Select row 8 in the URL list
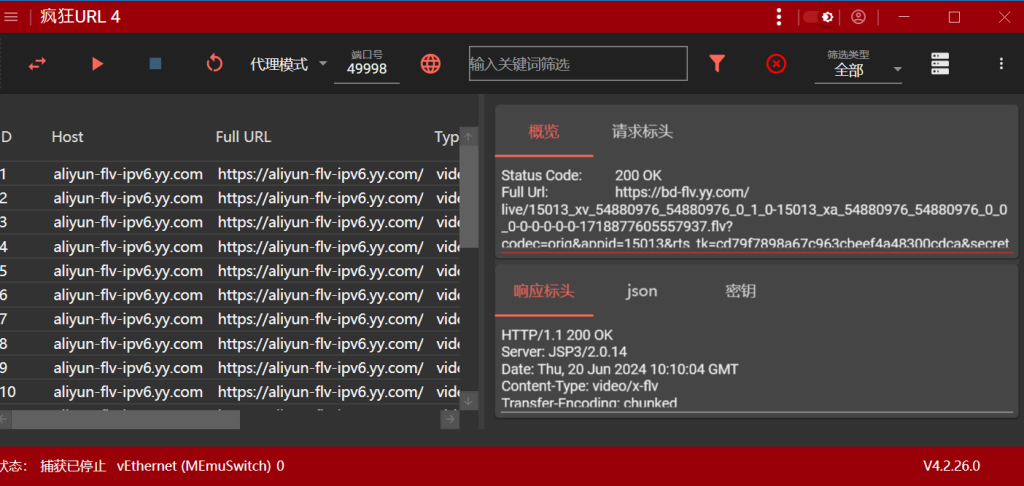 click(x=230, y=344)
